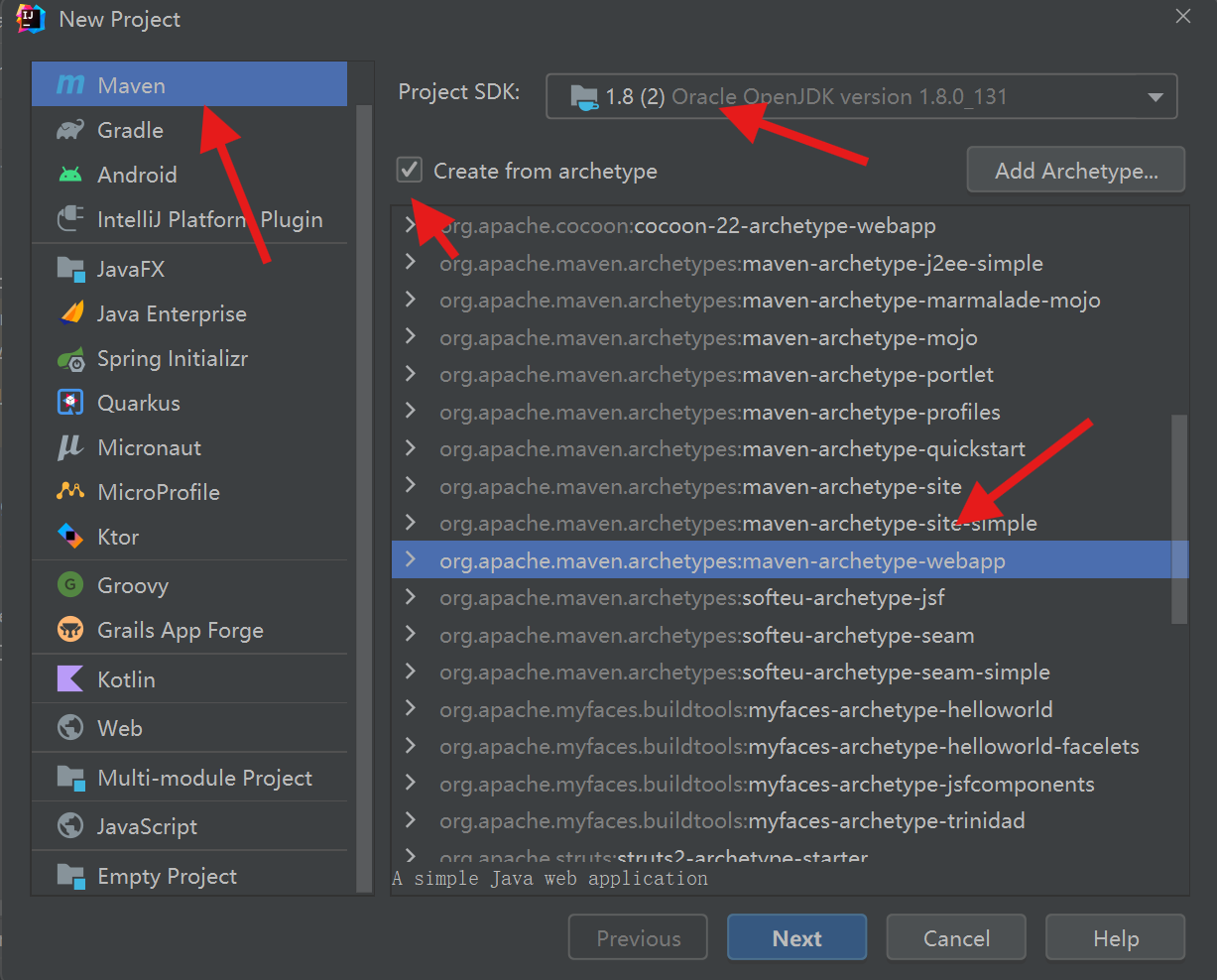The height and width of the screenshot is (980, 1217).
Task: Click the Grails App Forge icon
Action: (70, 630)
